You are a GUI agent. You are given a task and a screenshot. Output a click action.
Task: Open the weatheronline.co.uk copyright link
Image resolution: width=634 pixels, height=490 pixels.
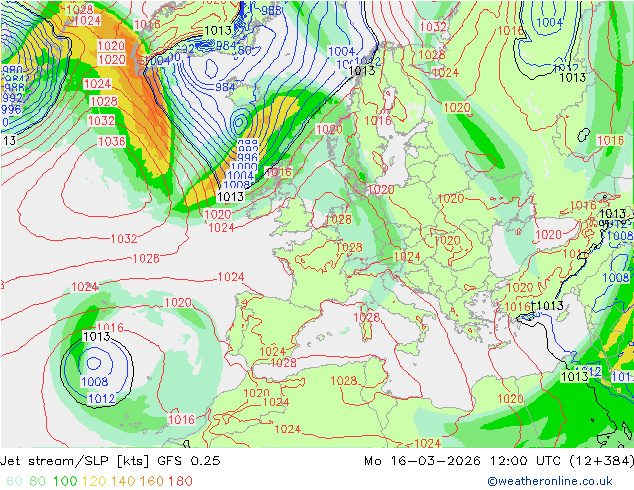pyautogui.click(x=550, y=481)
